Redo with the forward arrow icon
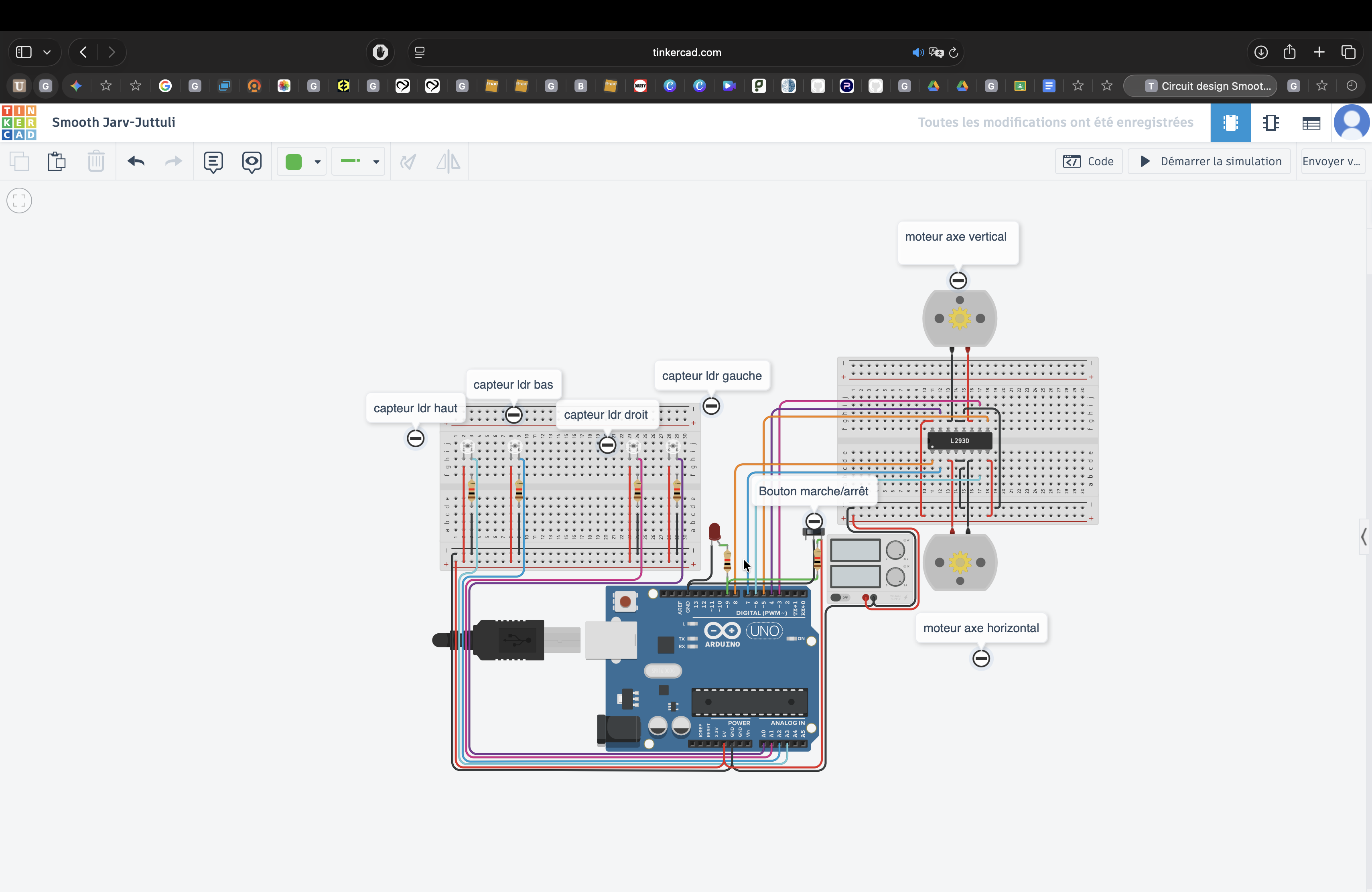This screenshot has width=1372, height=892. (x=174, y=161)
